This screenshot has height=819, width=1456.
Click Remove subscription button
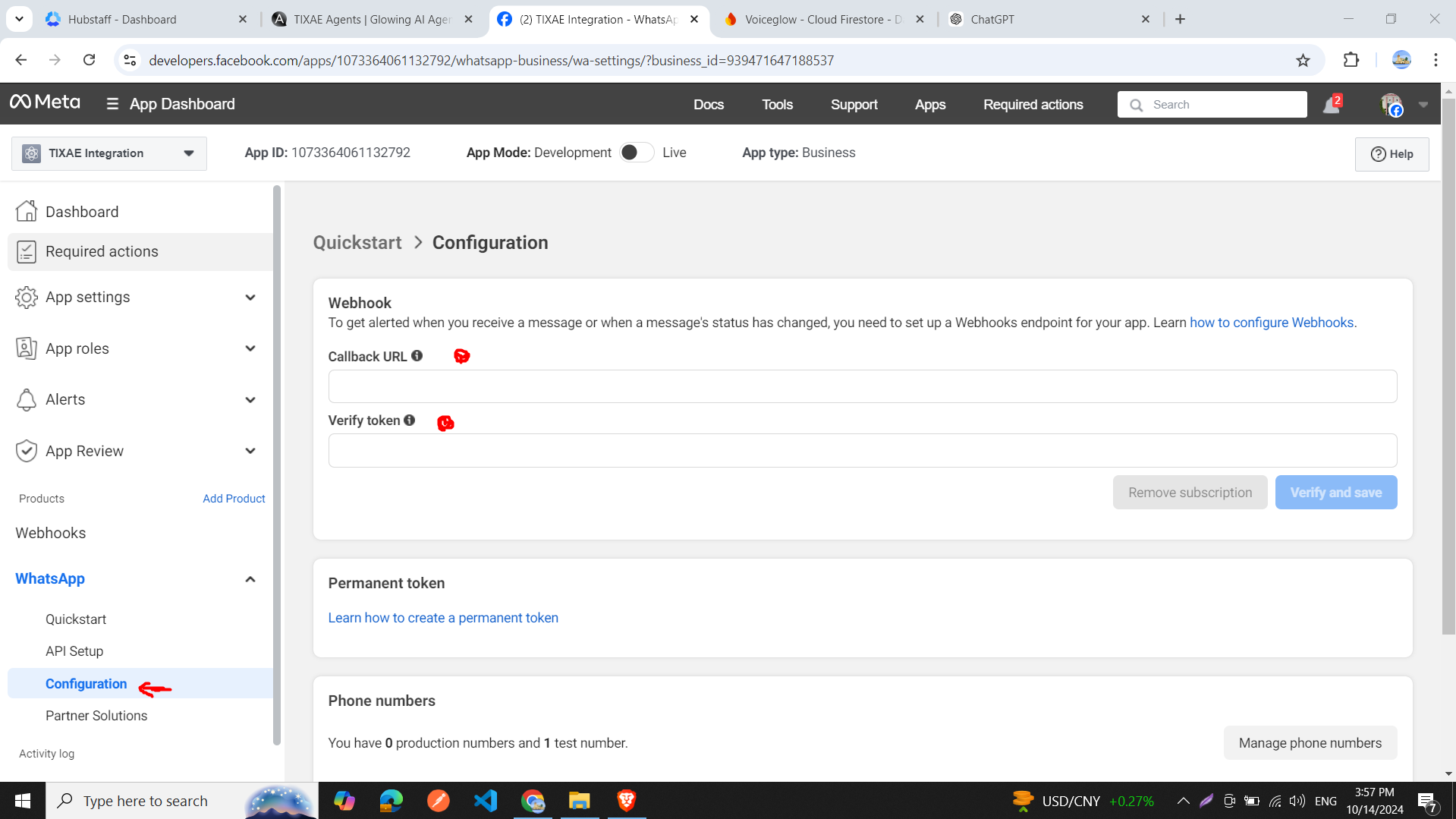(1190, 493)
